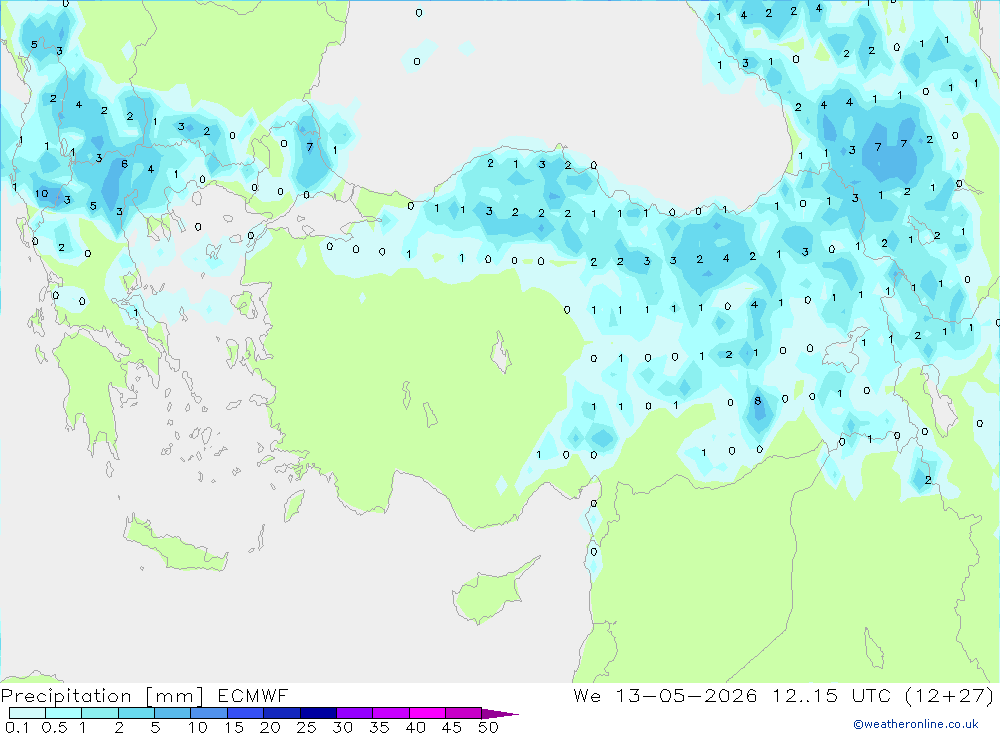Click legend scale label '0.1'
The width and height of the screenshot is (1000, 733).
(17, 727)
